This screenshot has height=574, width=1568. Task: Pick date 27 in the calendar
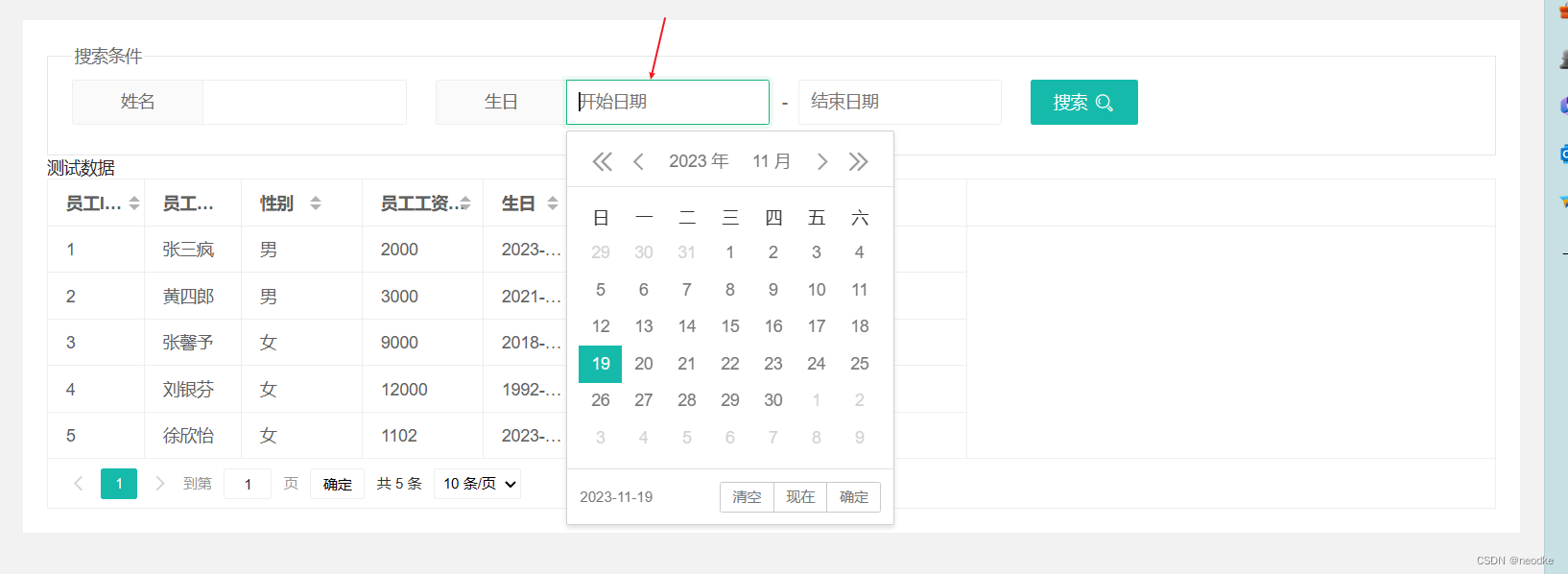click(x=644, y=400)
